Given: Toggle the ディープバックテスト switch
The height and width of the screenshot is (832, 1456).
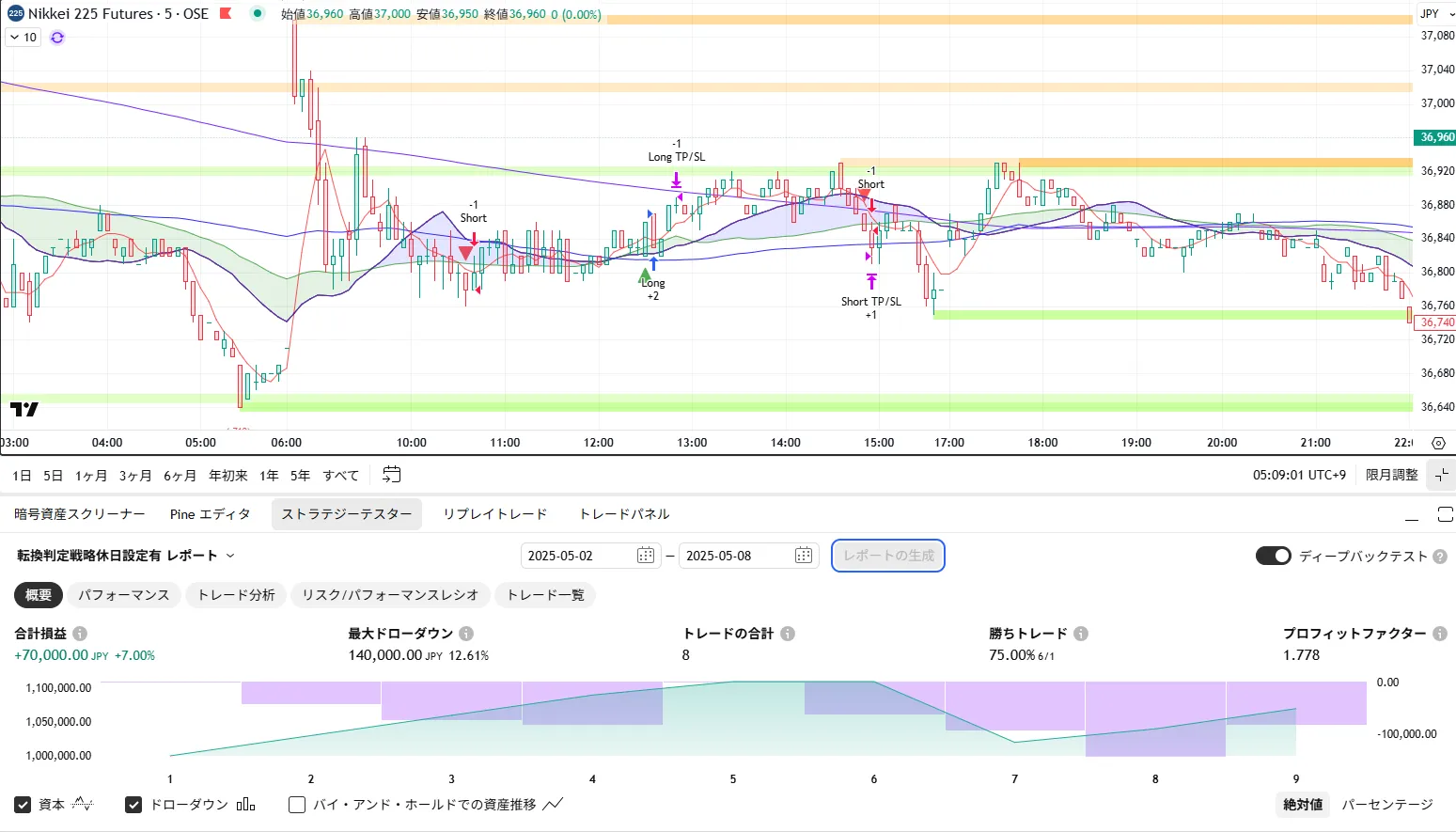Looking at the screenshot, I should [1274, 556].
